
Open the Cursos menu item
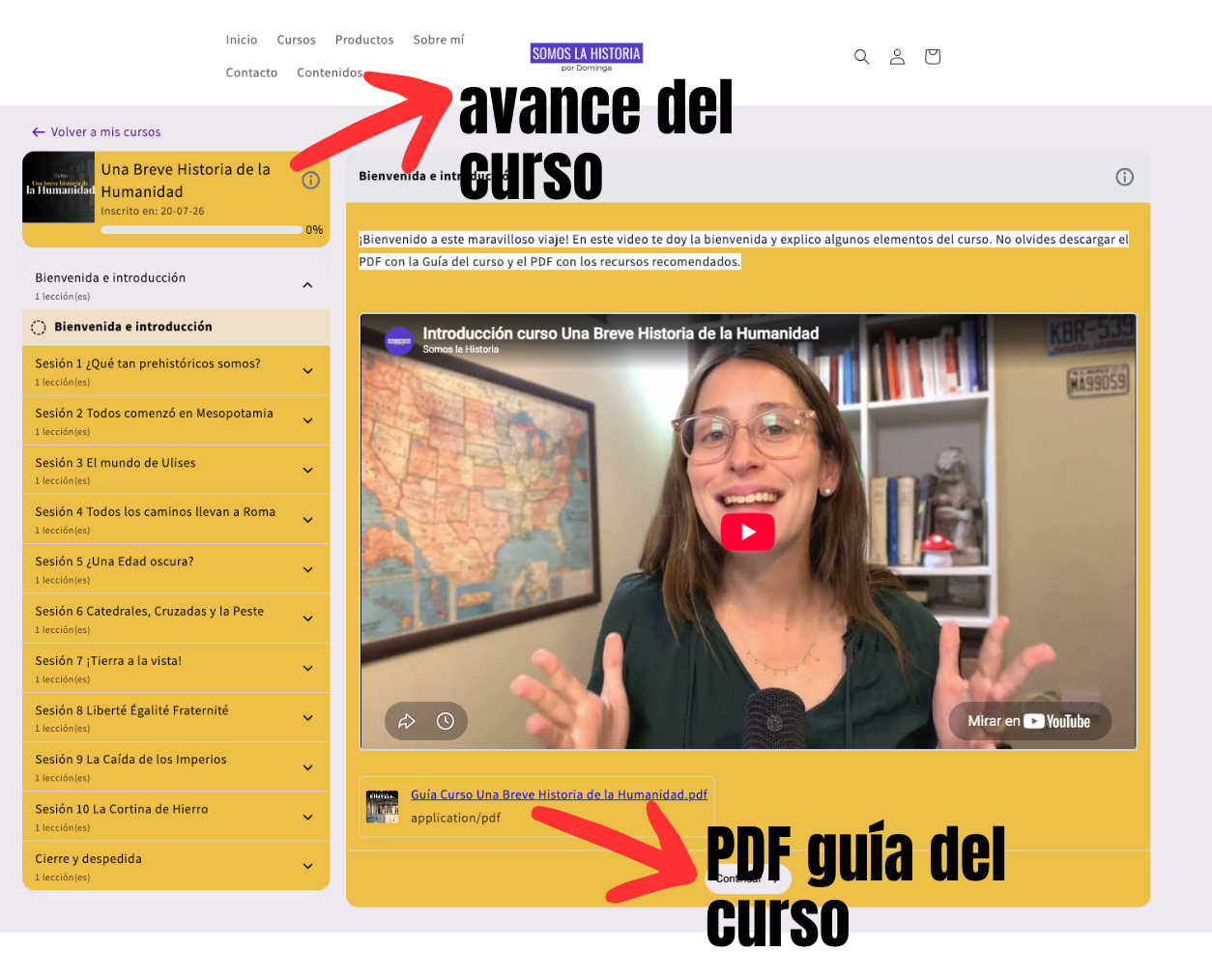tap(297, 40)
